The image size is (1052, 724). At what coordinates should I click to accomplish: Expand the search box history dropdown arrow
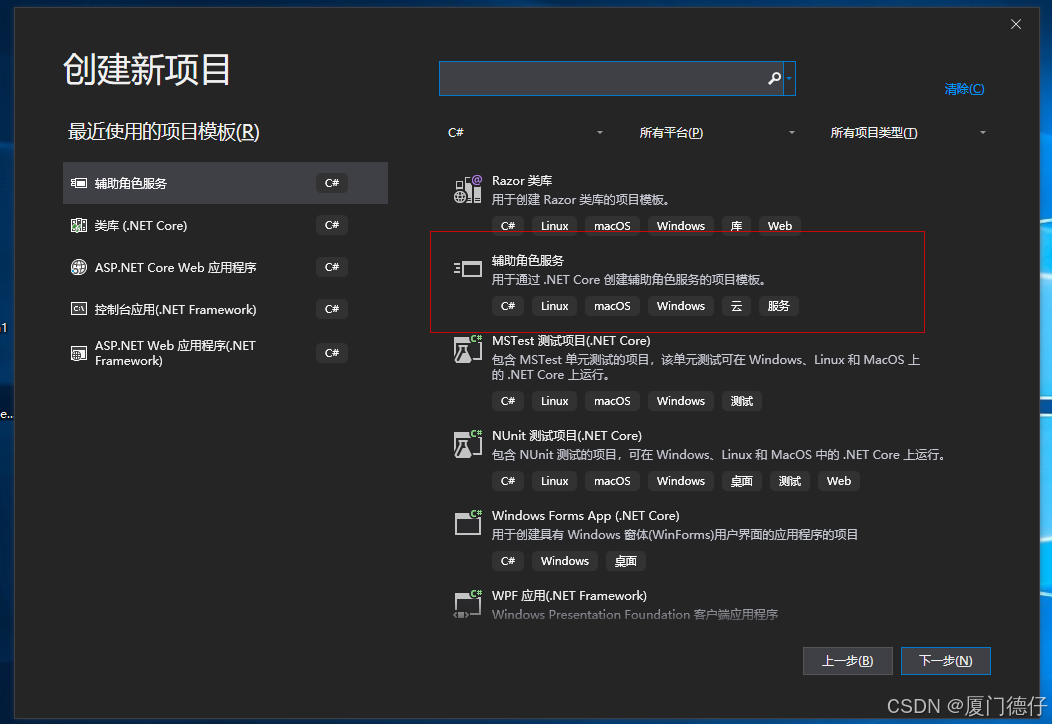pyautogui.click(x=791, y=78)
